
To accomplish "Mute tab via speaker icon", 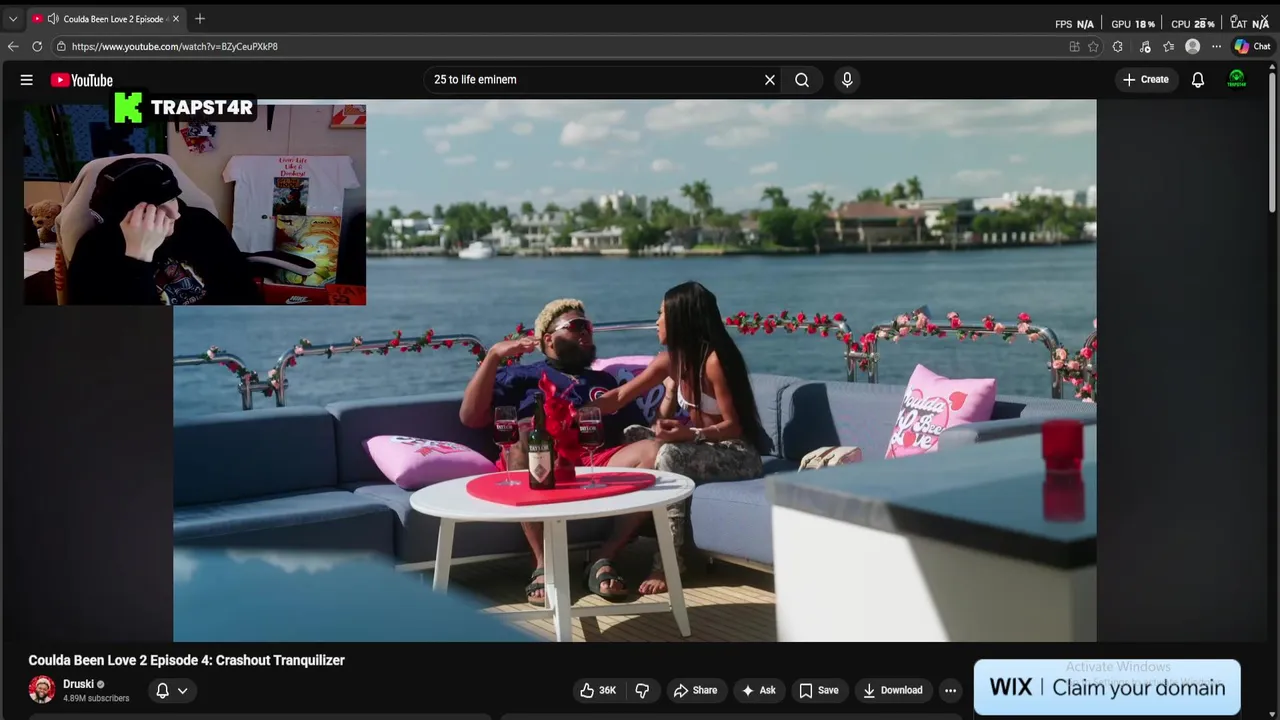I will pos(52,19).
